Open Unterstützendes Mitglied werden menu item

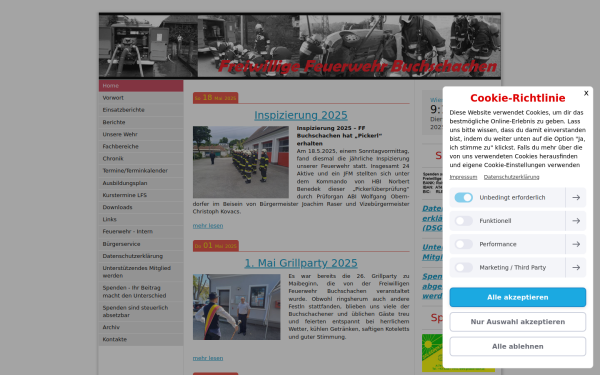141,272
